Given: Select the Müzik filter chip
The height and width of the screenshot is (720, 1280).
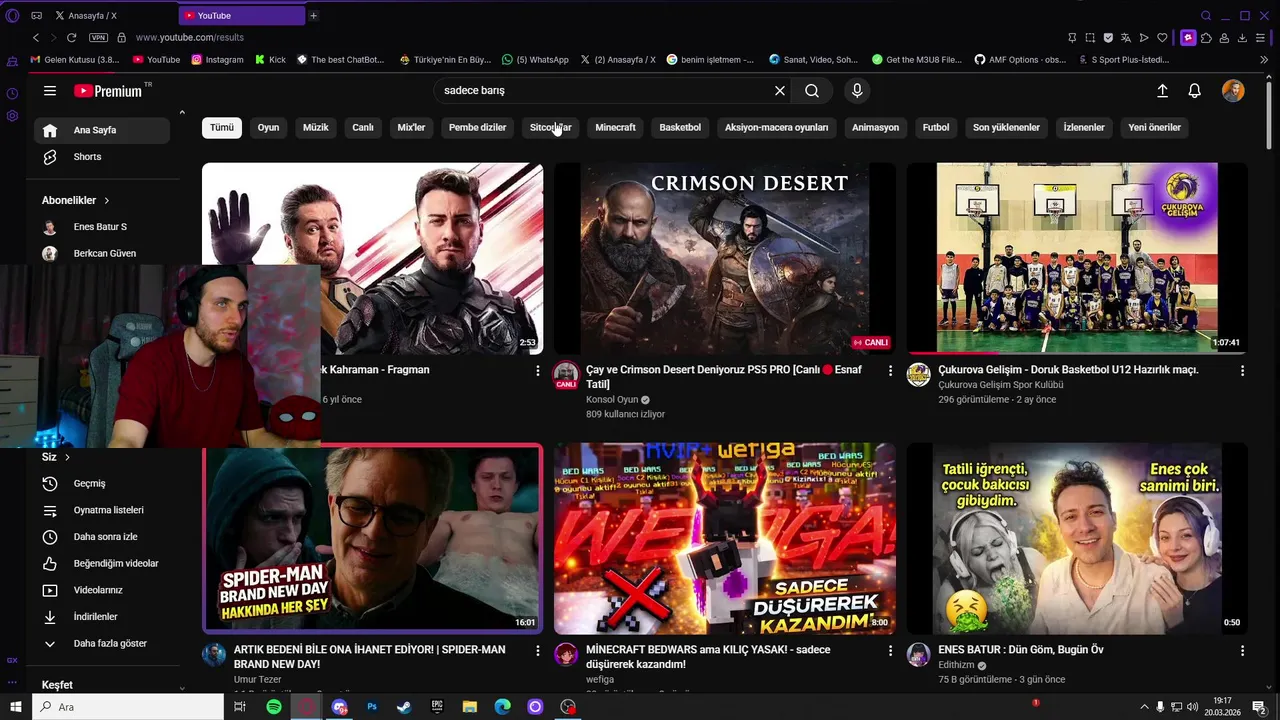Looking at the screenshot, I should (316, 127).
